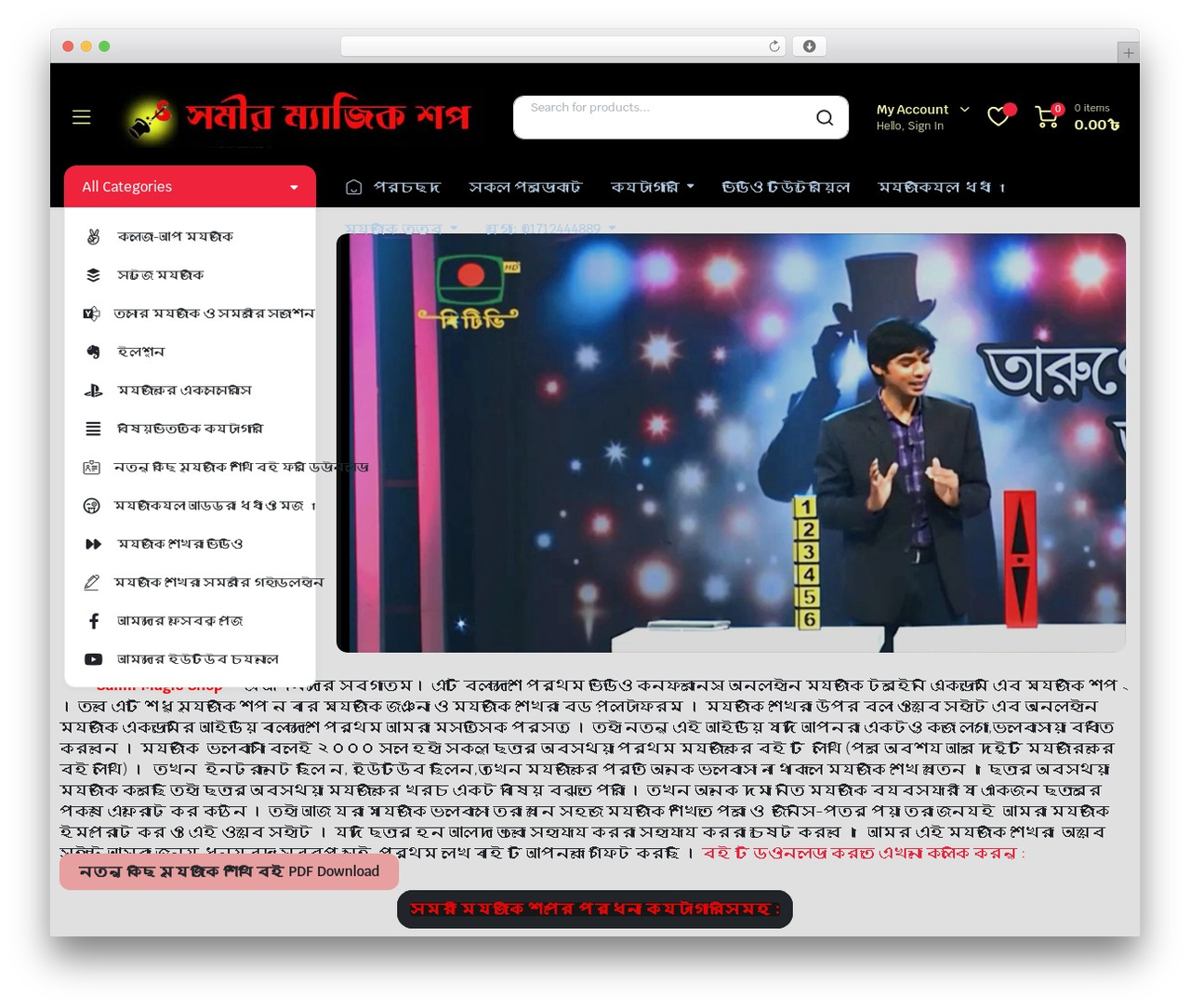Click the red link ending the paragraph
1190x1008 pixels.
(864, 853)
